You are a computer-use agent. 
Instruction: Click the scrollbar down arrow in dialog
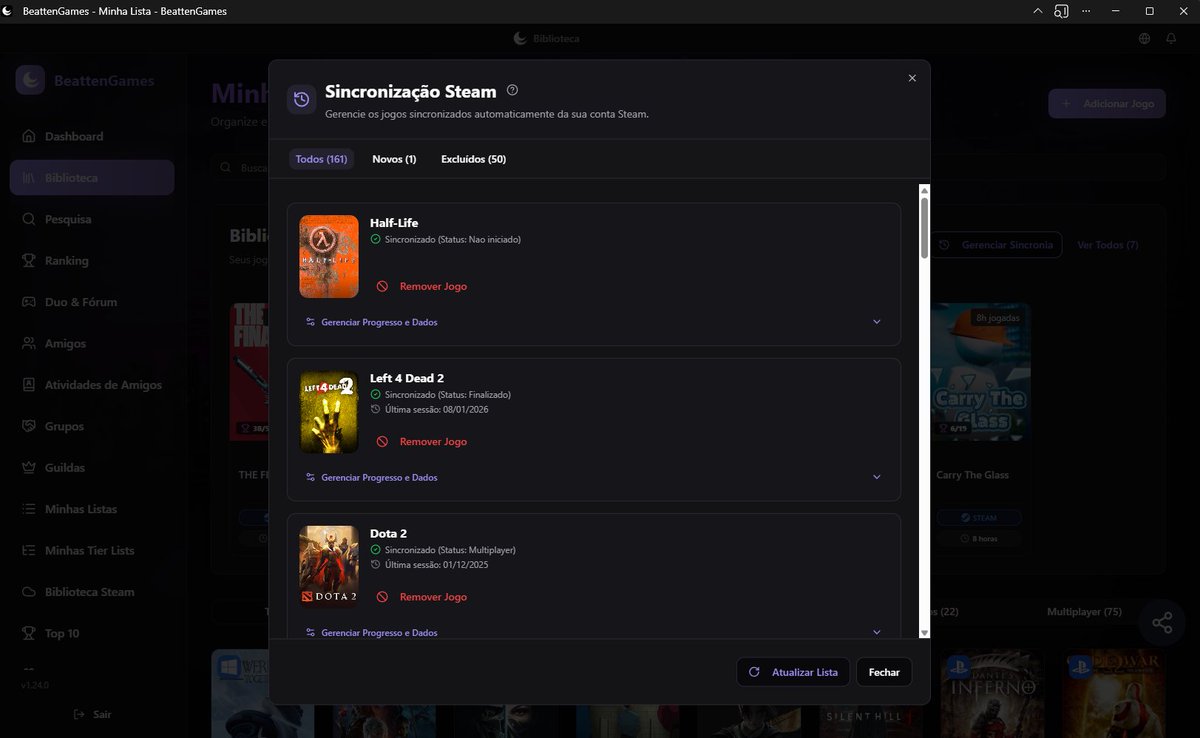coord(924,633)
